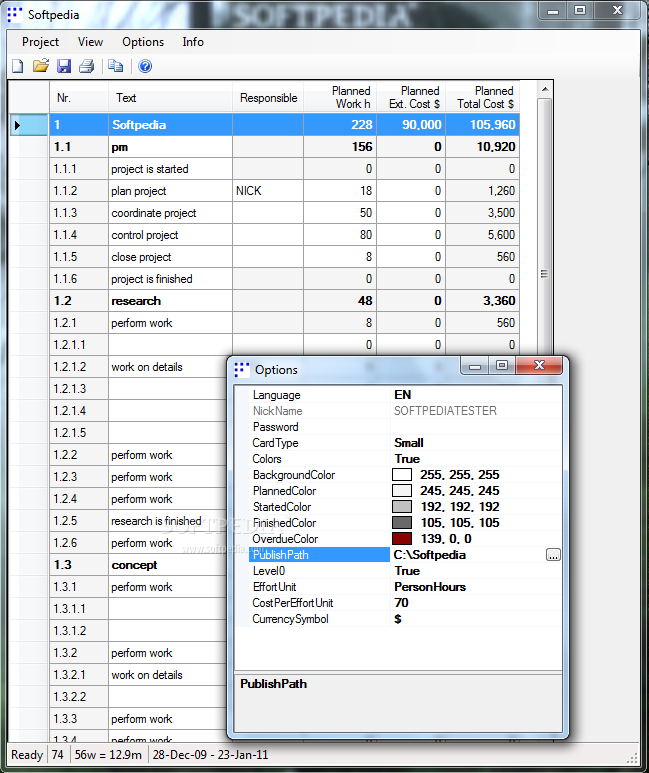The width and height of the screenshot is (649, 773).
Task: Click the StartedColor gray swatch
Action: pos(402,507)
